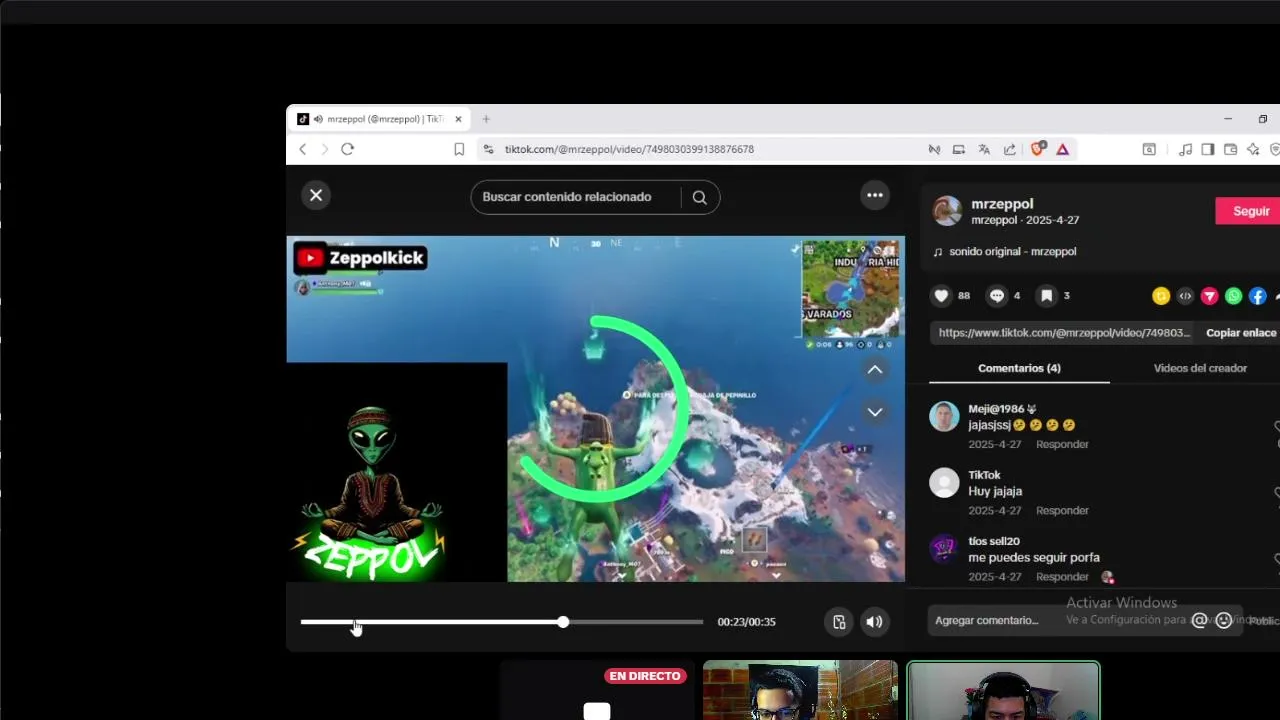Click the video time 00:23/00:35 label

point(746,622)
